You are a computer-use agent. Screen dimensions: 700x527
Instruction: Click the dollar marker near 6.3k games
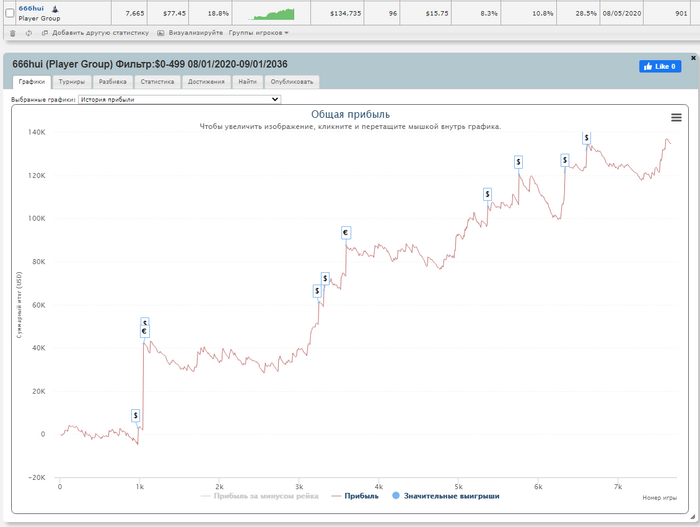(x=565, y=160)
